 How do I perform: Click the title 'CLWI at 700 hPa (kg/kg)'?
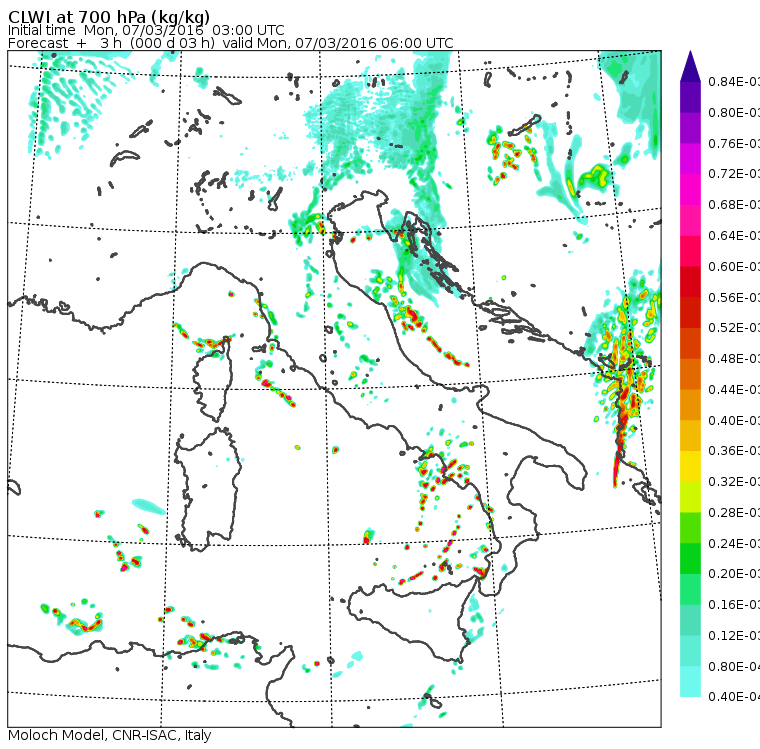pyautogui.click(x=109, y=17)
